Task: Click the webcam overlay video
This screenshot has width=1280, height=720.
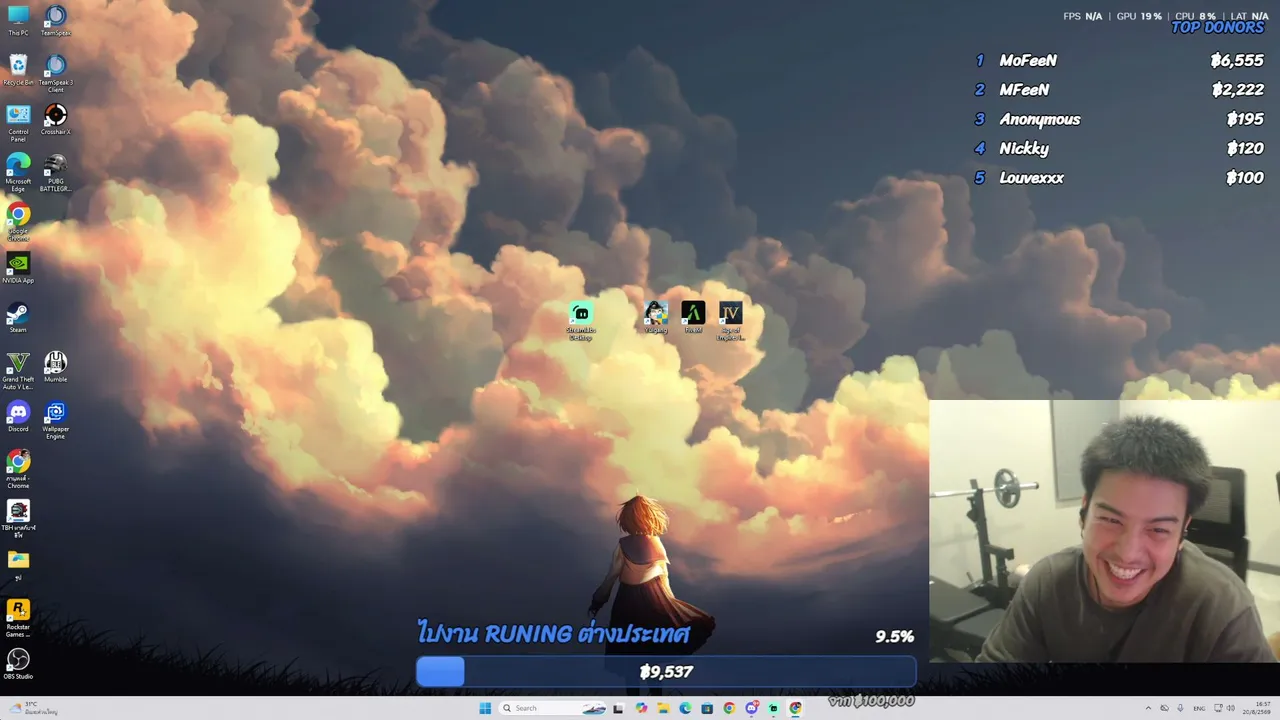Action: click(x=1104, y=531)
